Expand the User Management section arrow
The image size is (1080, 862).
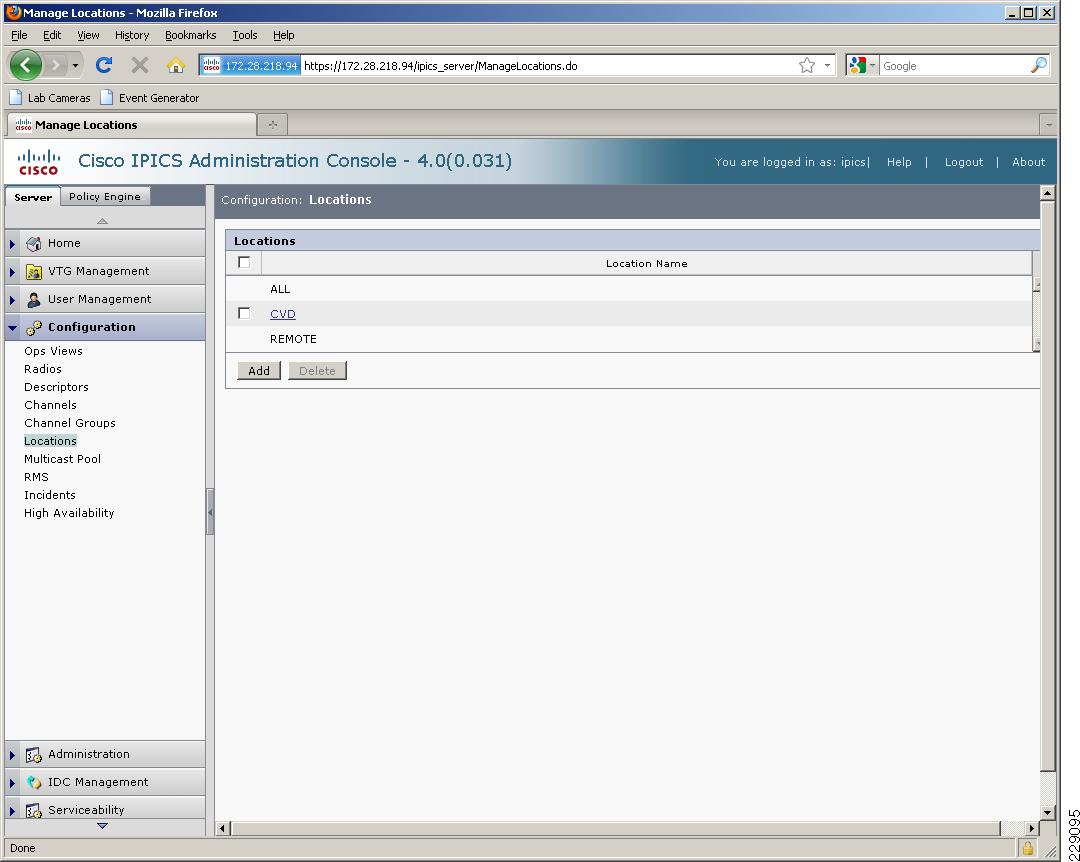[x=12, y=300]
